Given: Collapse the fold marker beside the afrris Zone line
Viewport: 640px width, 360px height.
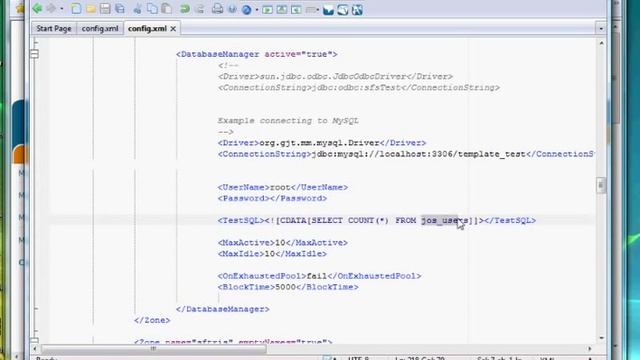Looking at the screenshot, I should point(34,340).
